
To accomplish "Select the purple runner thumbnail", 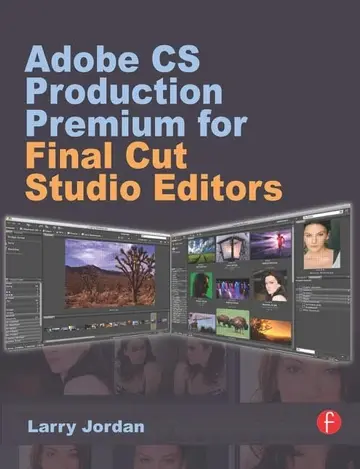I will (x=271, y=244).
